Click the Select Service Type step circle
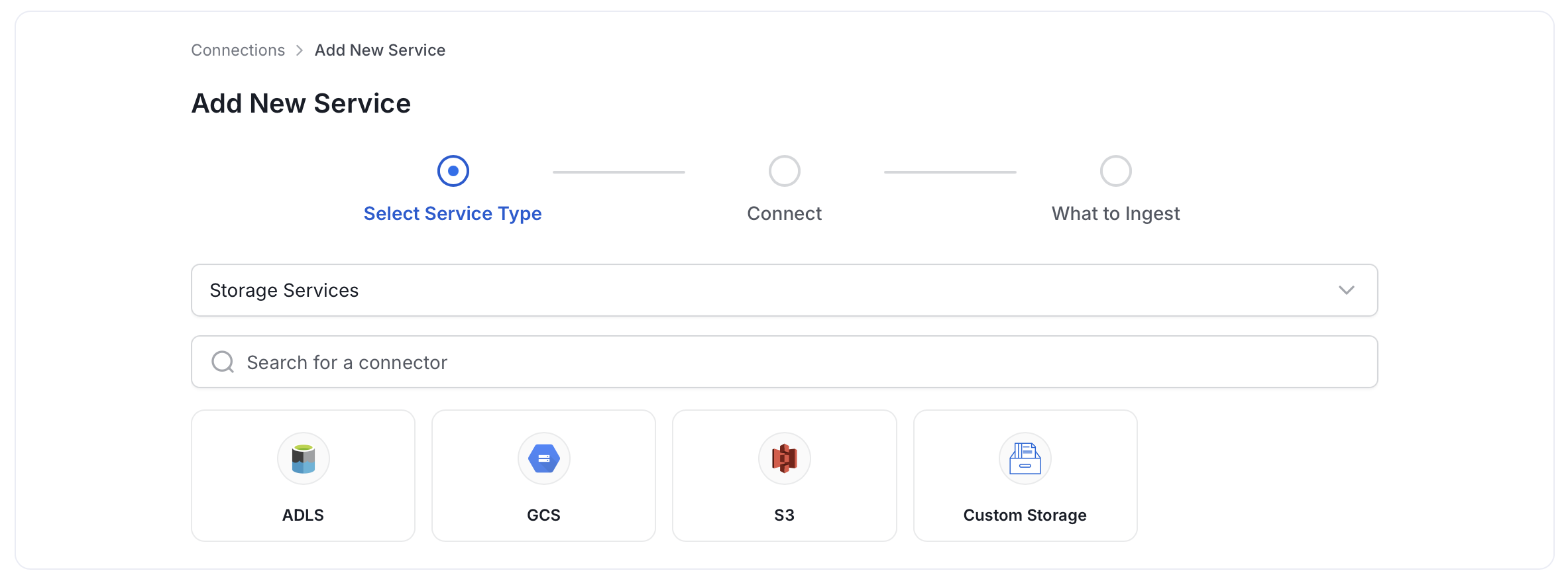Image resolution: width=1568 pixels, height=583 pixels. 453,171
